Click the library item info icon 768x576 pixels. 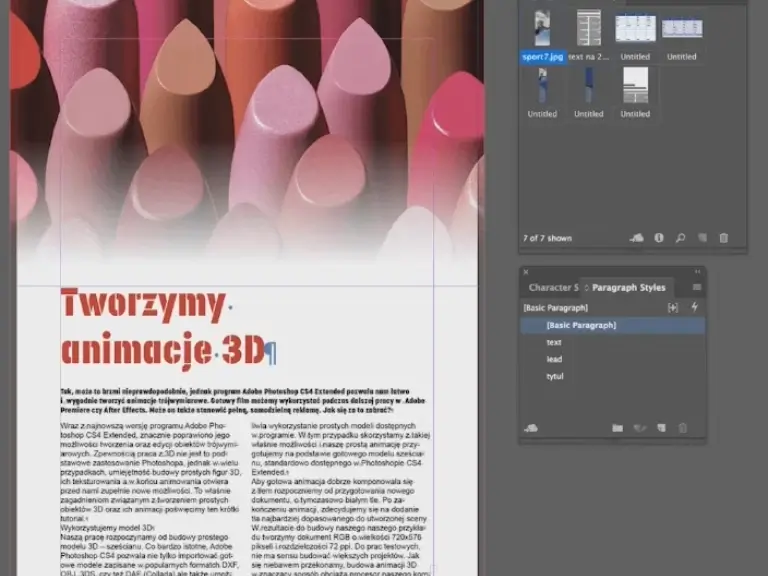tap(659, 238)
